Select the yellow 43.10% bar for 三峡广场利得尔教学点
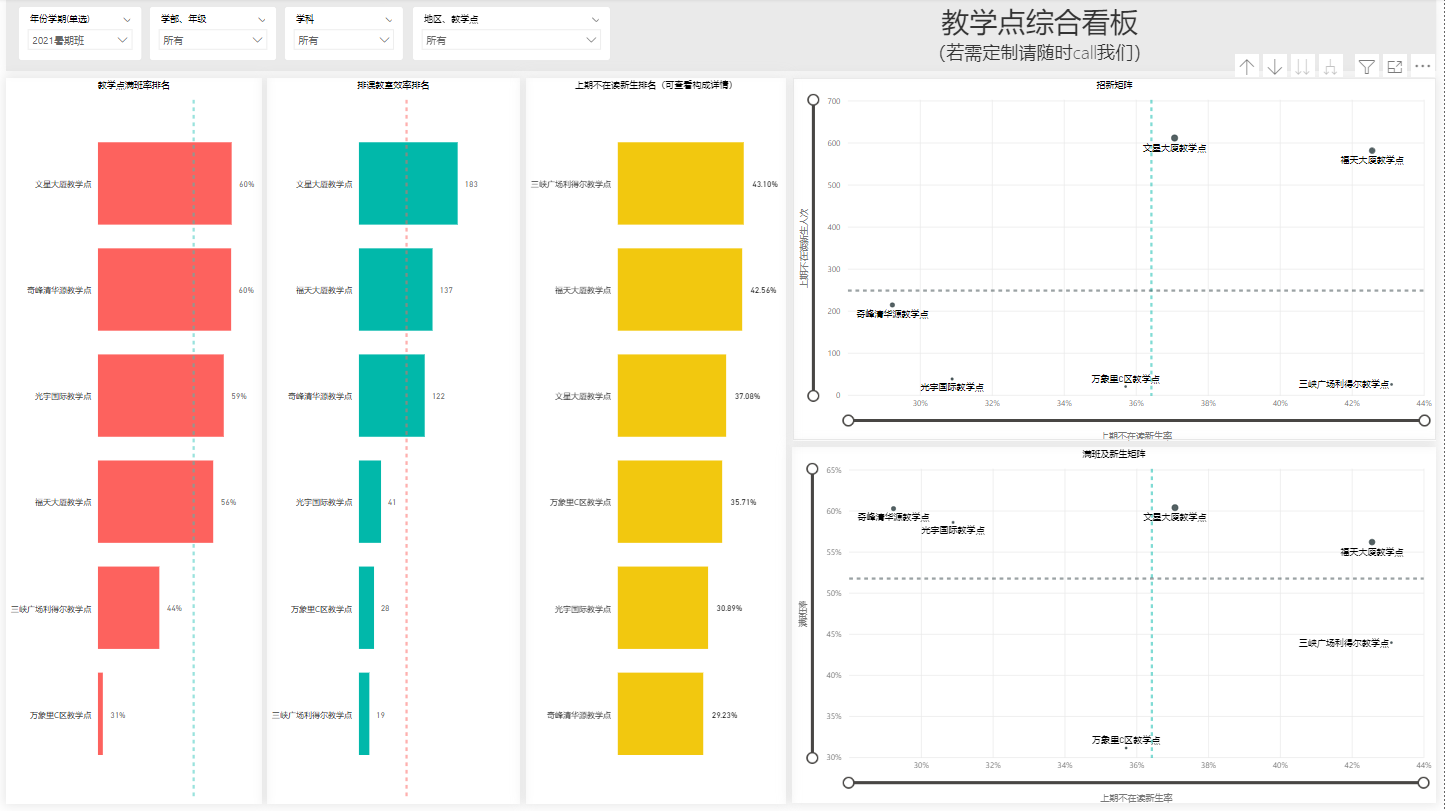 coord(680,184)
